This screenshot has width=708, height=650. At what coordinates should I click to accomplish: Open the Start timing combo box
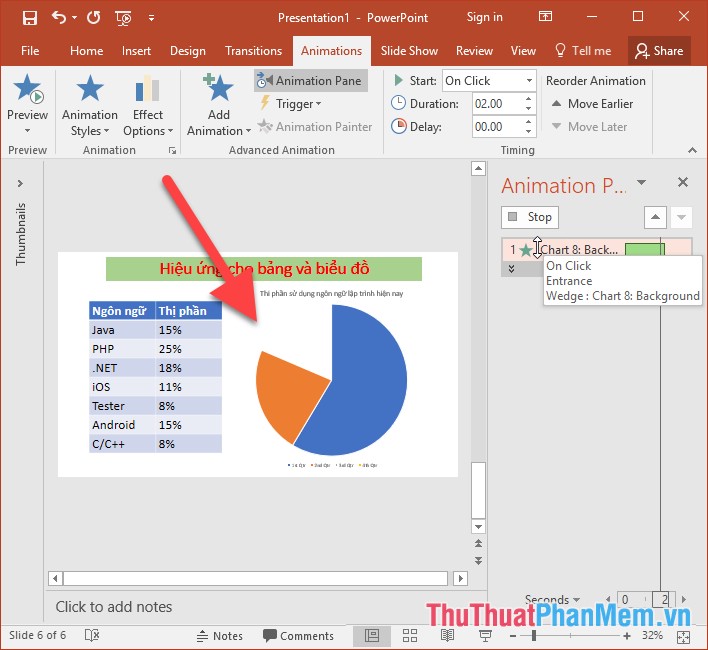(489, 81)
